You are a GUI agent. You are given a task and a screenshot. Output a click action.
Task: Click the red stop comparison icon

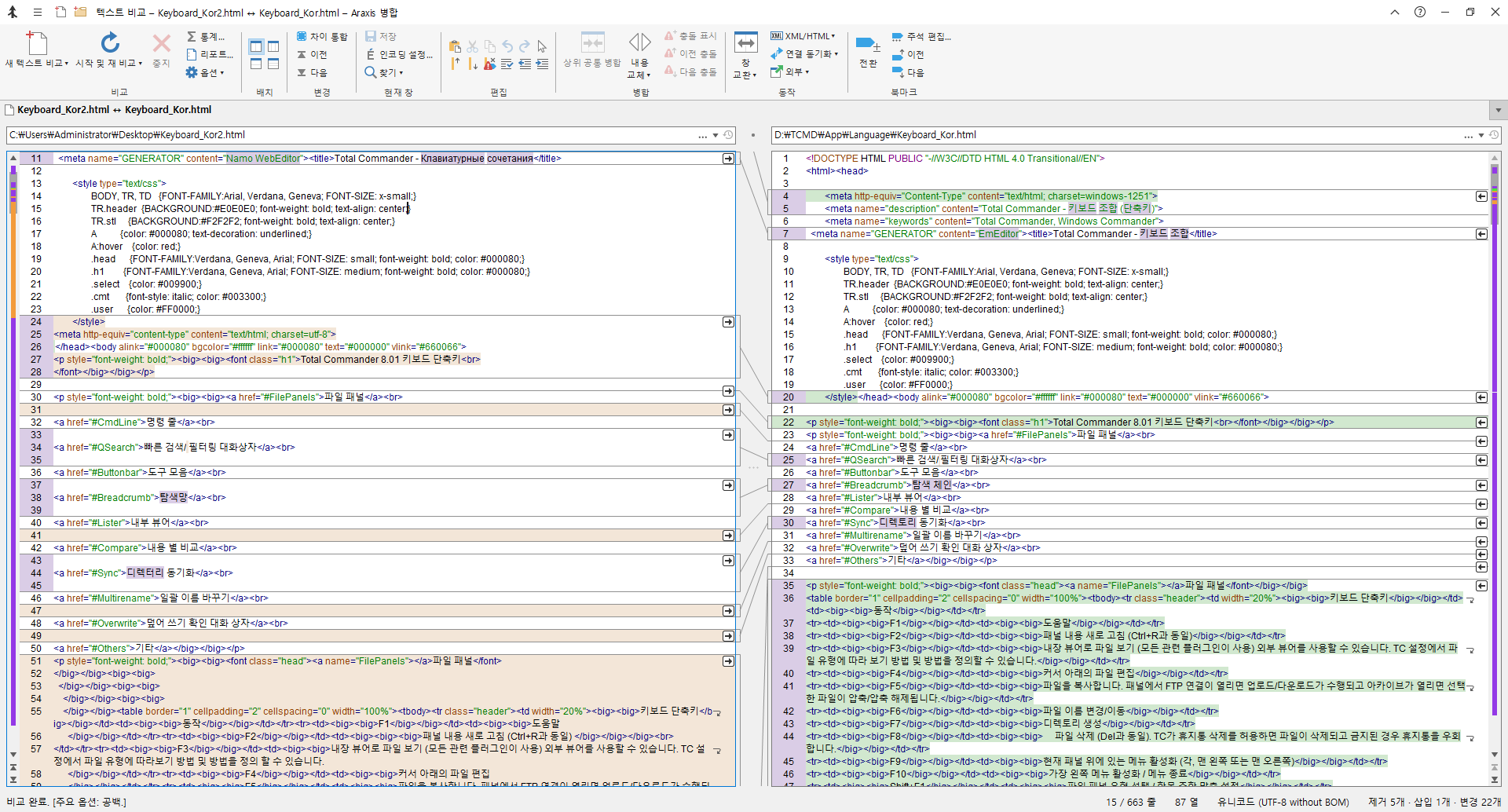(162, 43)
